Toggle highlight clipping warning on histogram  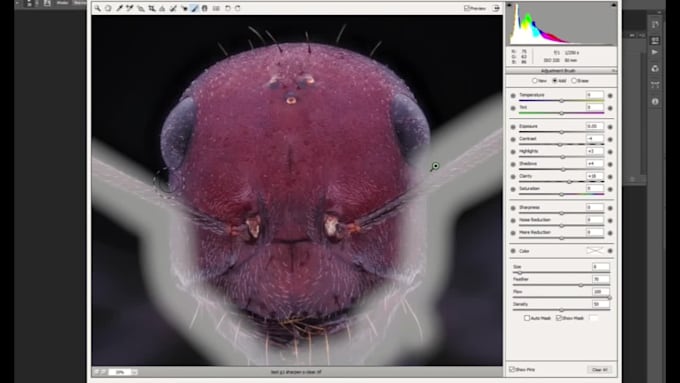click(614, 5)
